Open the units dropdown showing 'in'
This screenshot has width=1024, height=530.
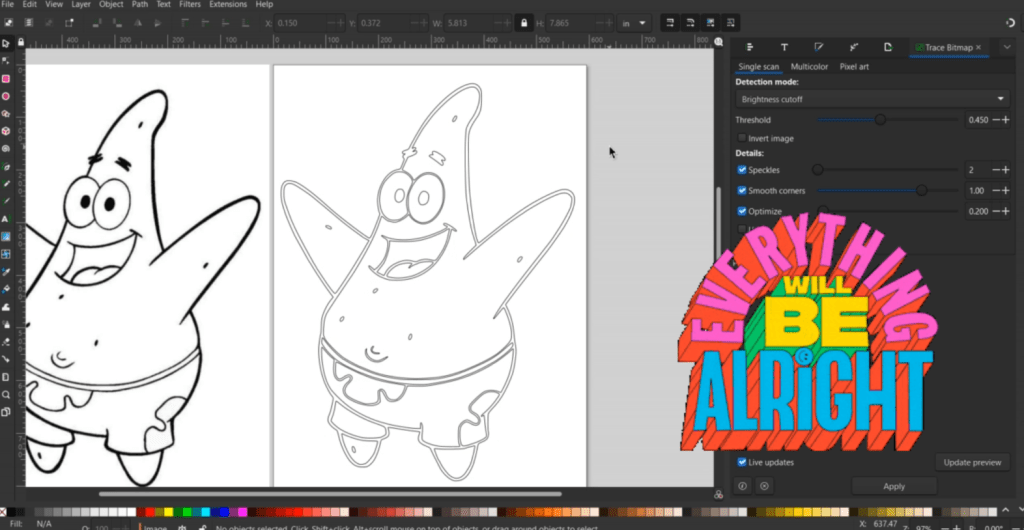click(x=635, y=22)
